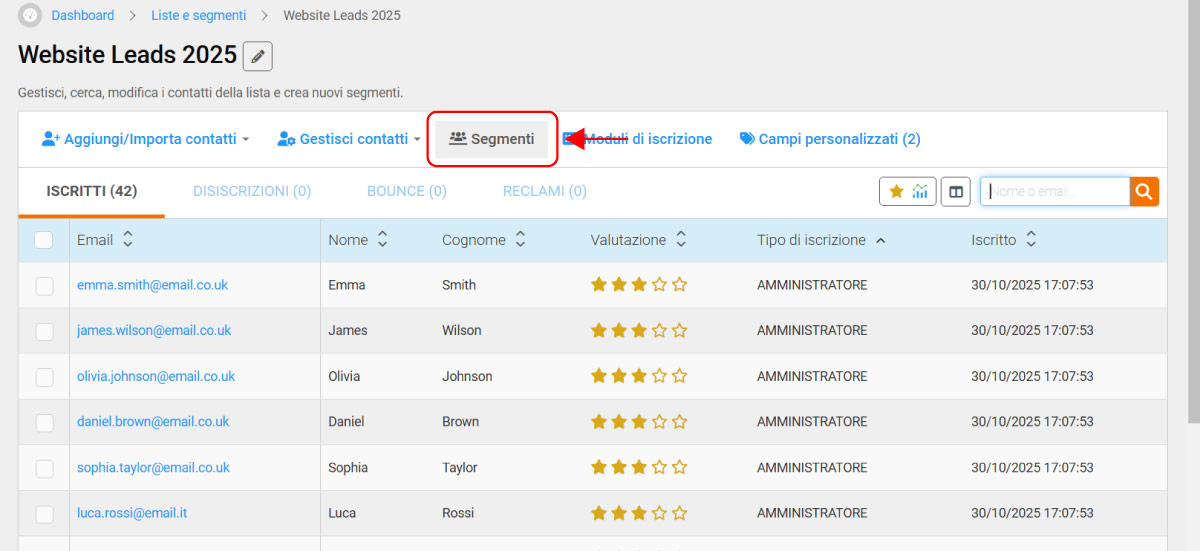
Task: Click the dashboard gauge icon in breadcrumb
Action: click(x=30, y=15)
